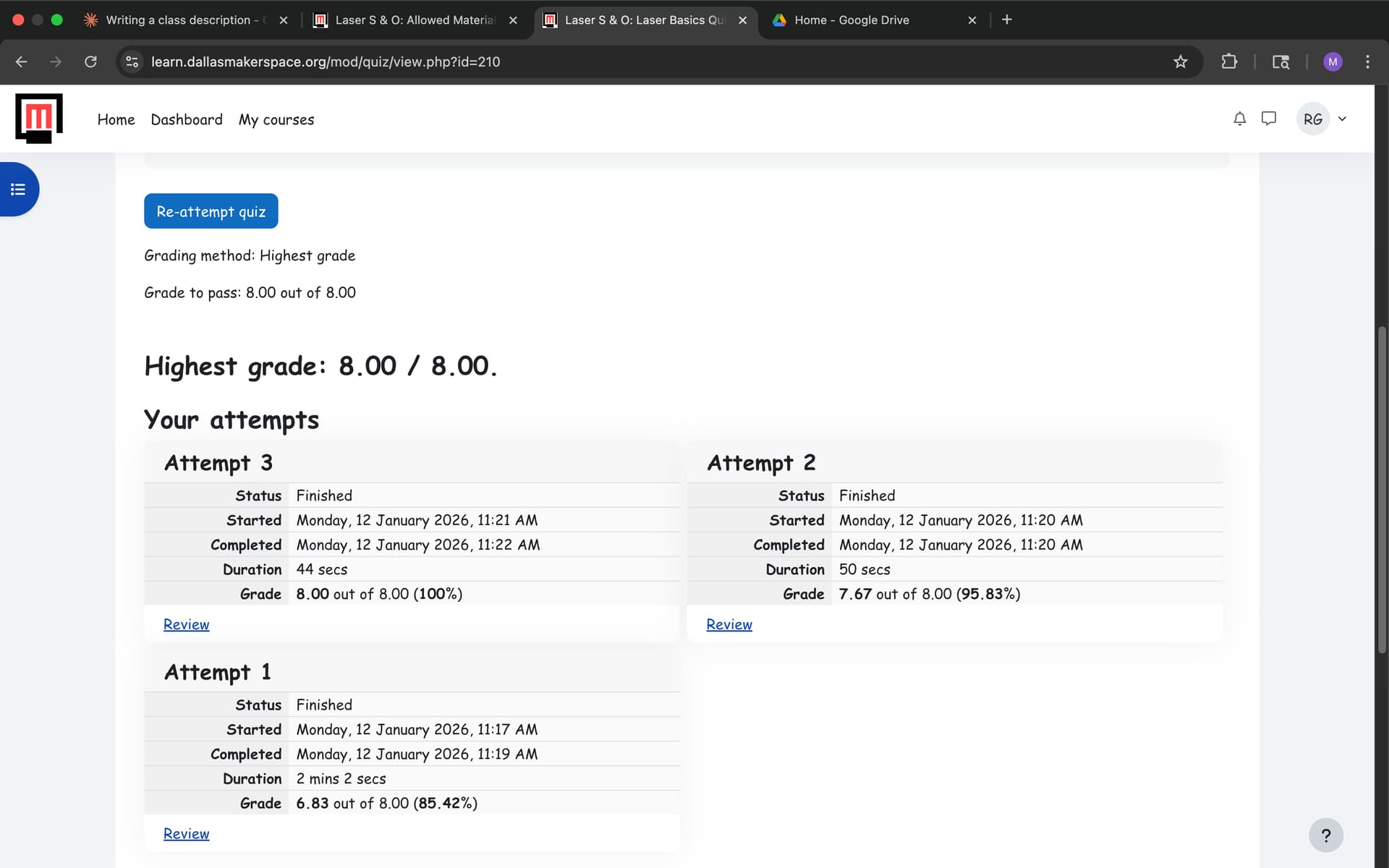Open the course index drawer icon

pos(18,190)
